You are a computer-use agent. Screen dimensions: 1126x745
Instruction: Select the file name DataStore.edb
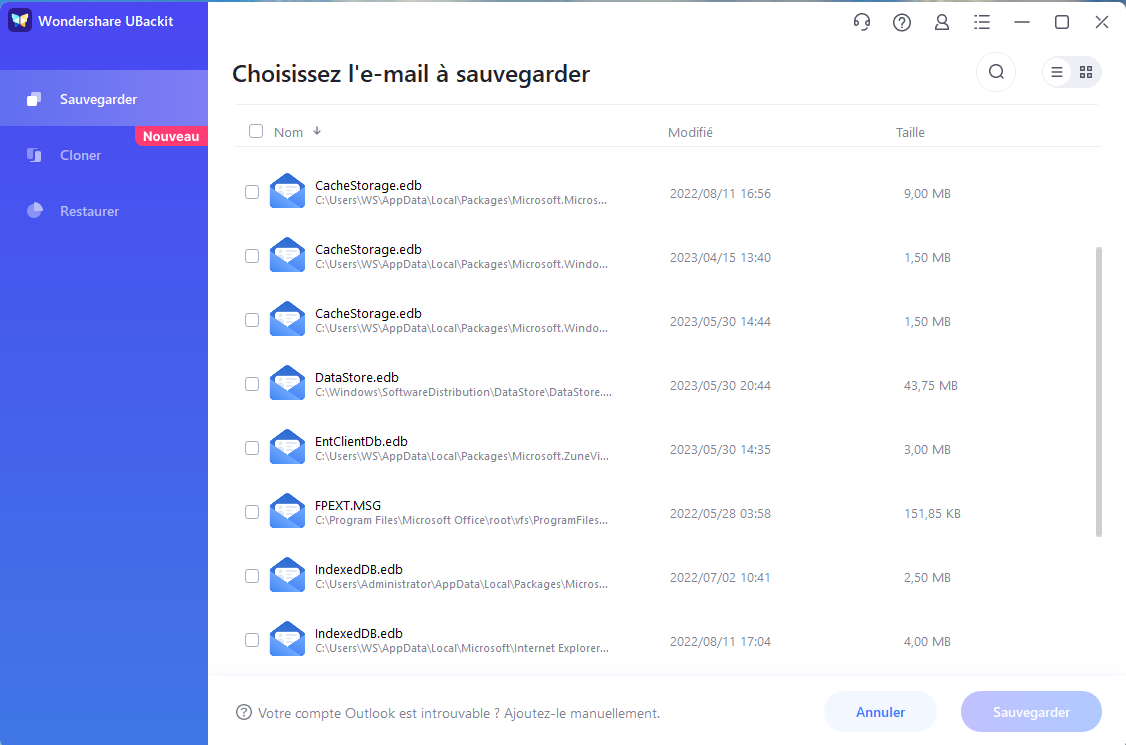(x=357, y=377)
